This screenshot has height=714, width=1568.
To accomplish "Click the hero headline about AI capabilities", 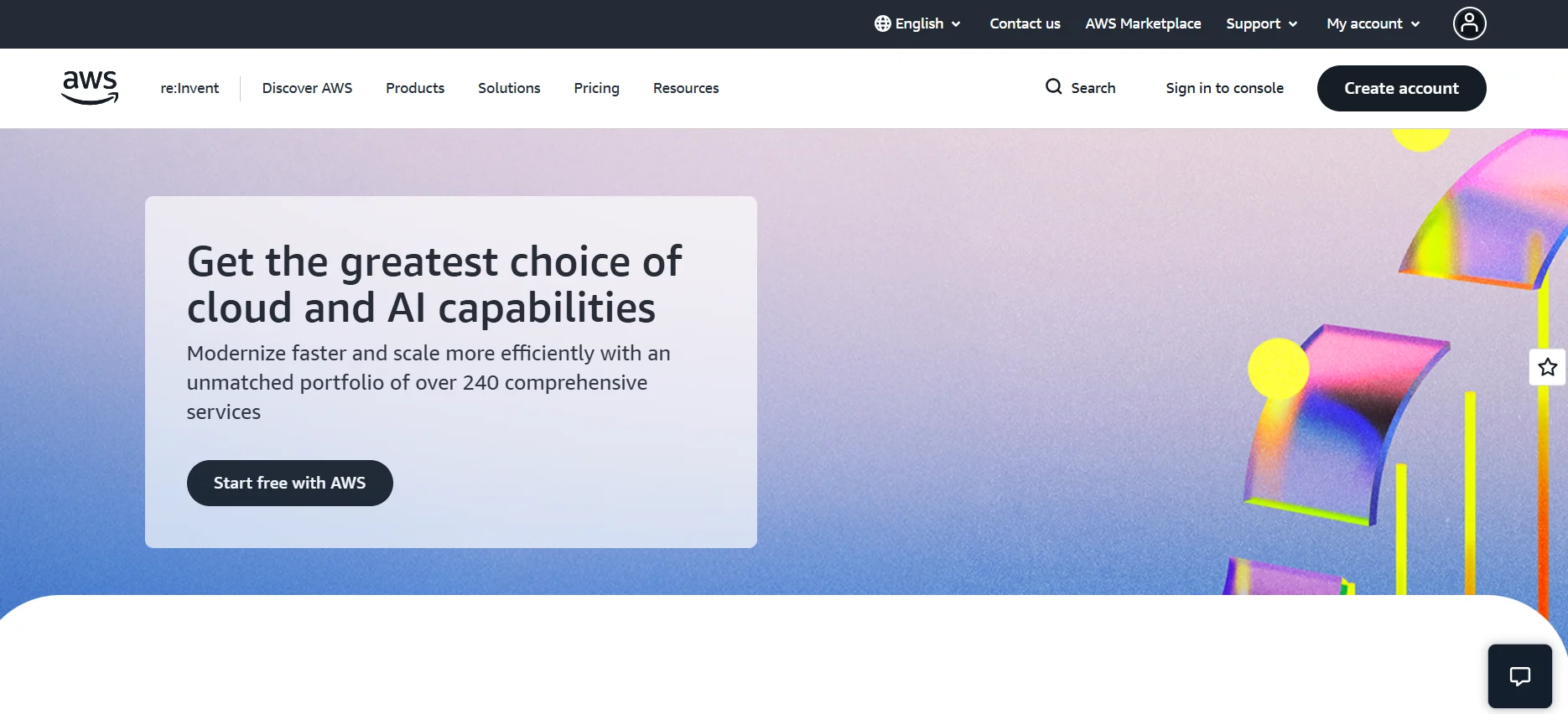I will point(434,285).
